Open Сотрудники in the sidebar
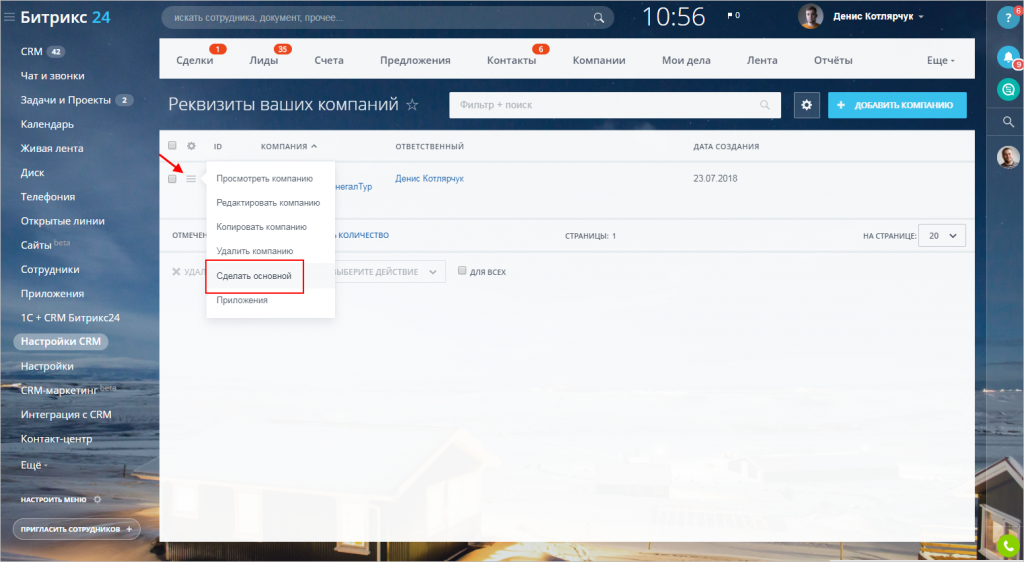This screenshot has width=1024, height=562. click(50, 269)
